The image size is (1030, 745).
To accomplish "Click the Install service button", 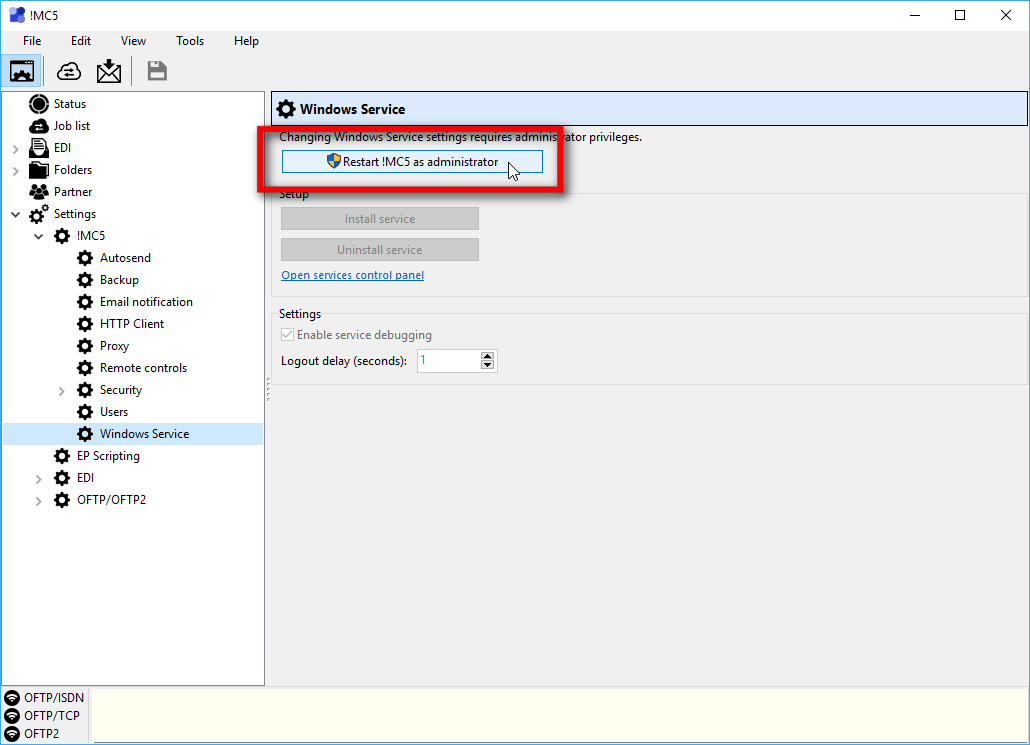I will tap(380, 219).
